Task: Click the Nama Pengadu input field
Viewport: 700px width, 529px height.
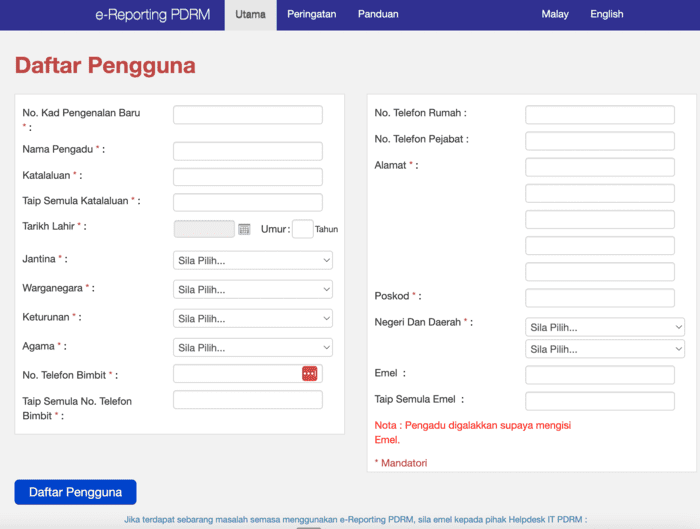Action: (x=248, y=152)
